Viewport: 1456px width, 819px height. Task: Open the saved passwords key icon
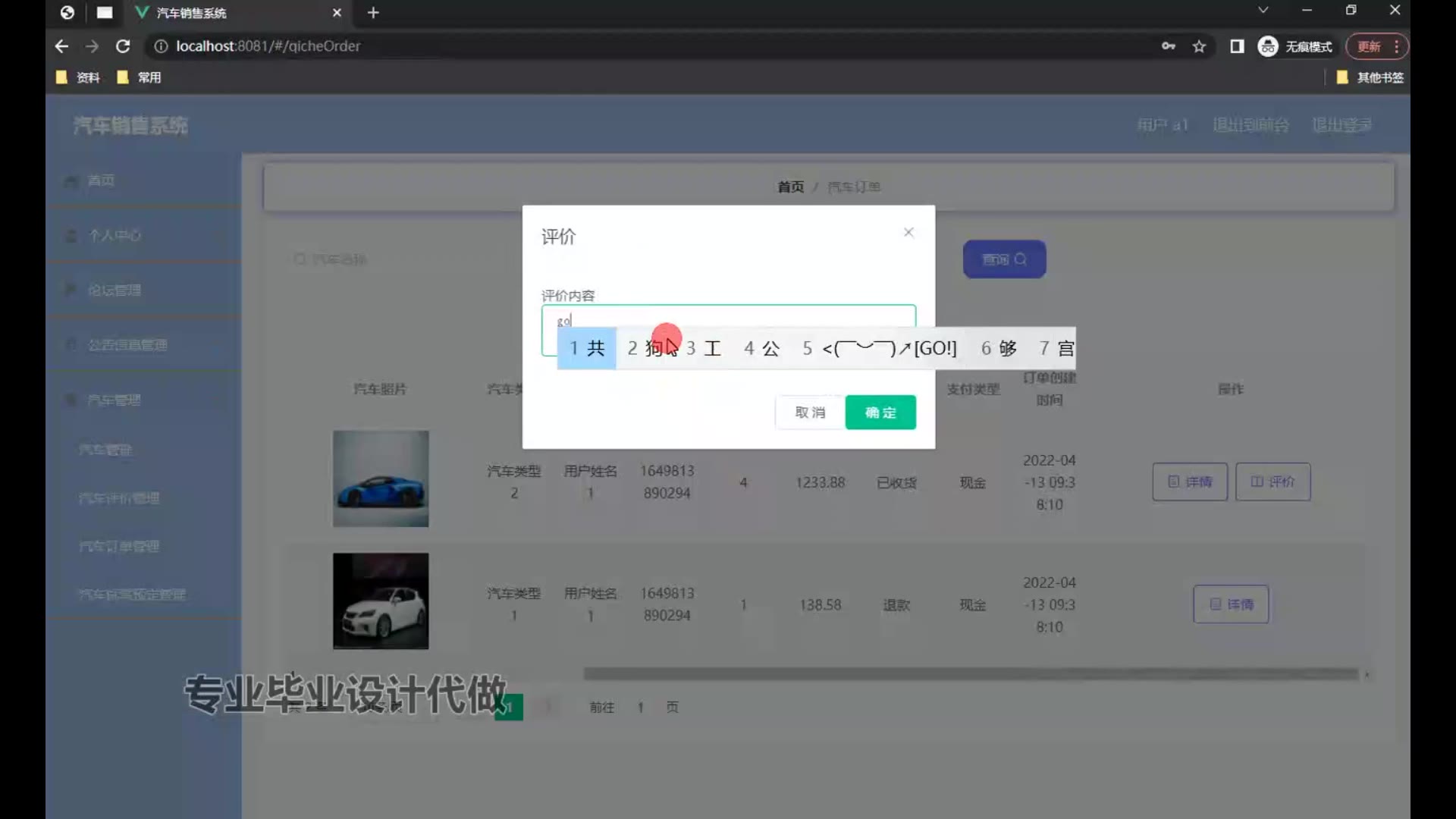[x=1169, y=46]
